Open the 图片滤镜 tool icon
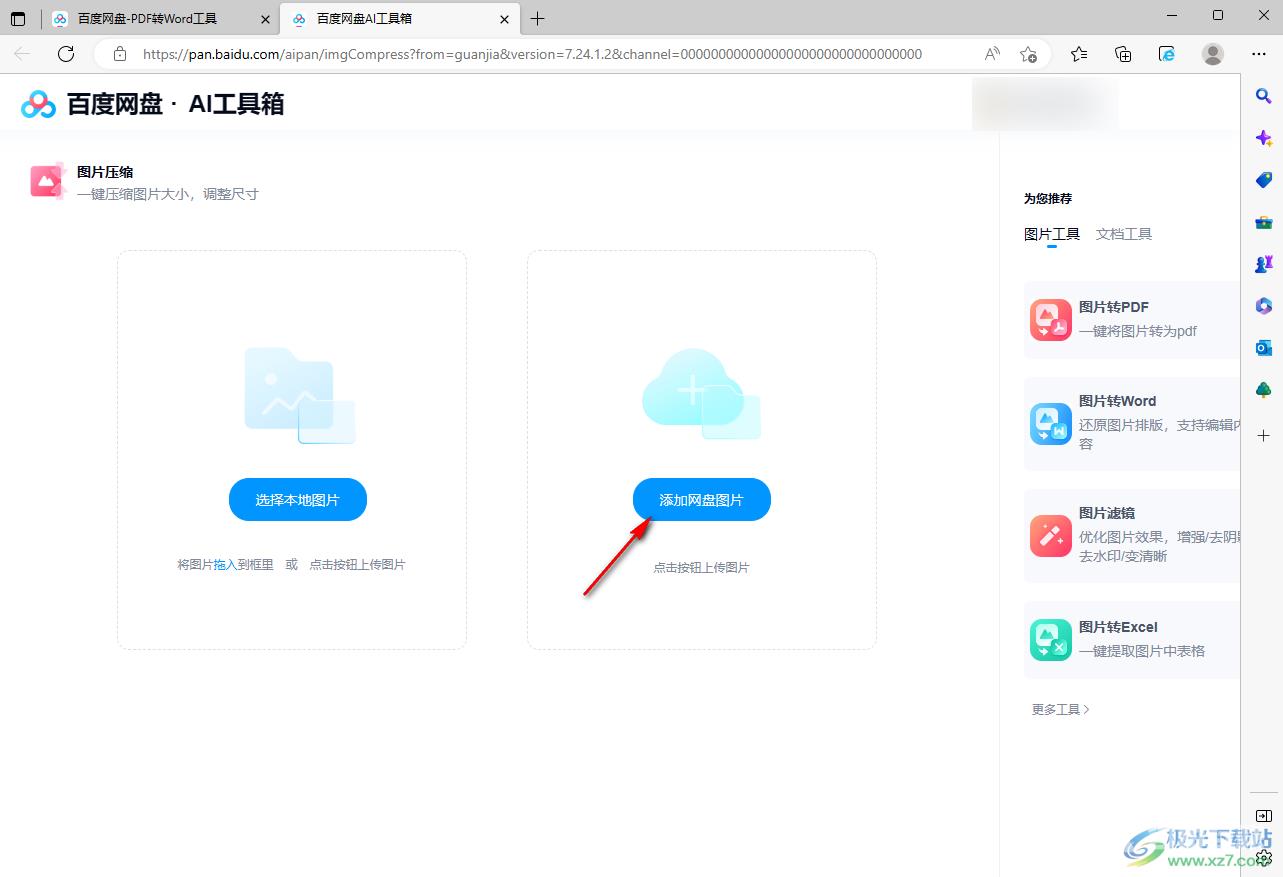Viewport: 1283px width, 877px height. pyautogui.click(x=1050, y=536)
